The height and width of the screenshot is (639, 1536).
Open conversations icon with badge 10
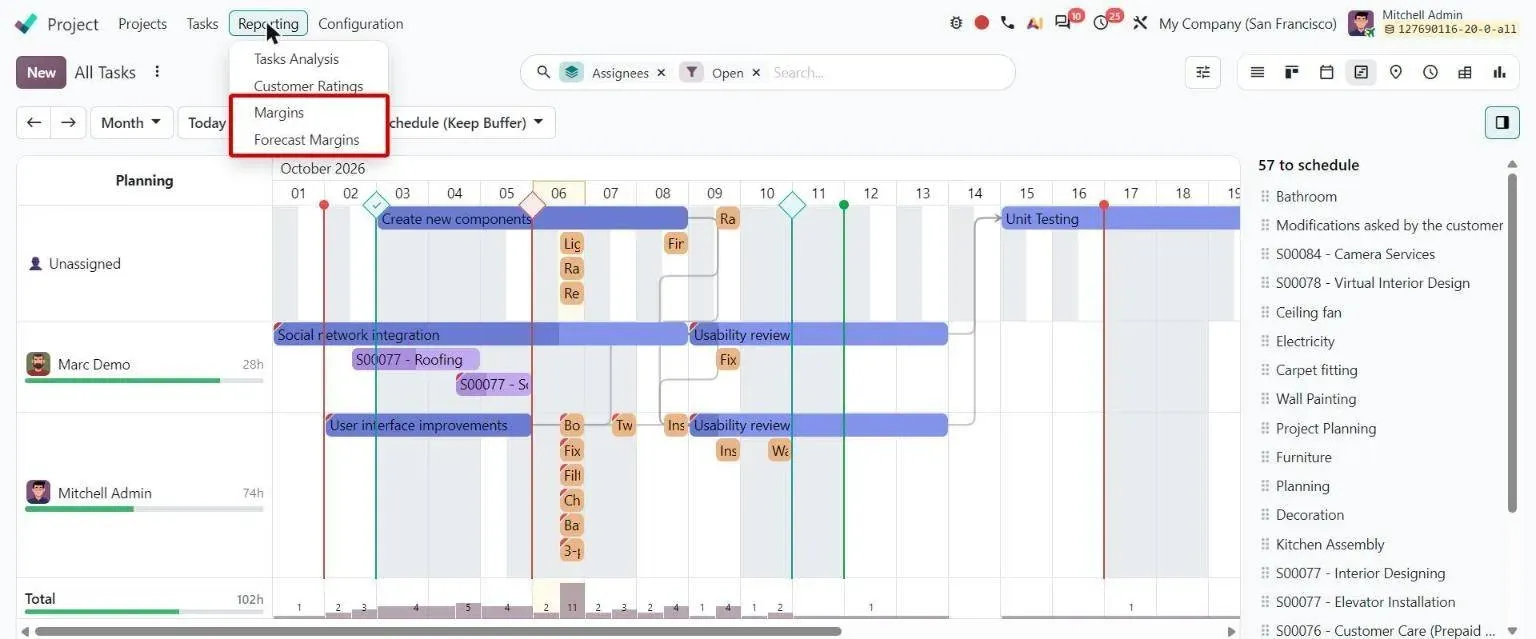tap(1063, 23)
